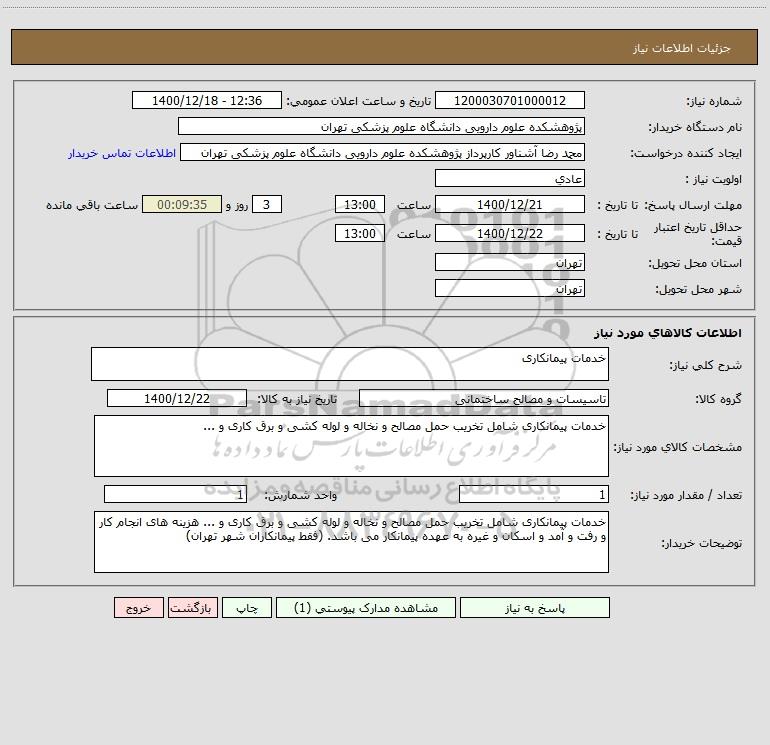Click the label 'تاریخ و ساعت اعلان عمومی:'

[358, 101]
